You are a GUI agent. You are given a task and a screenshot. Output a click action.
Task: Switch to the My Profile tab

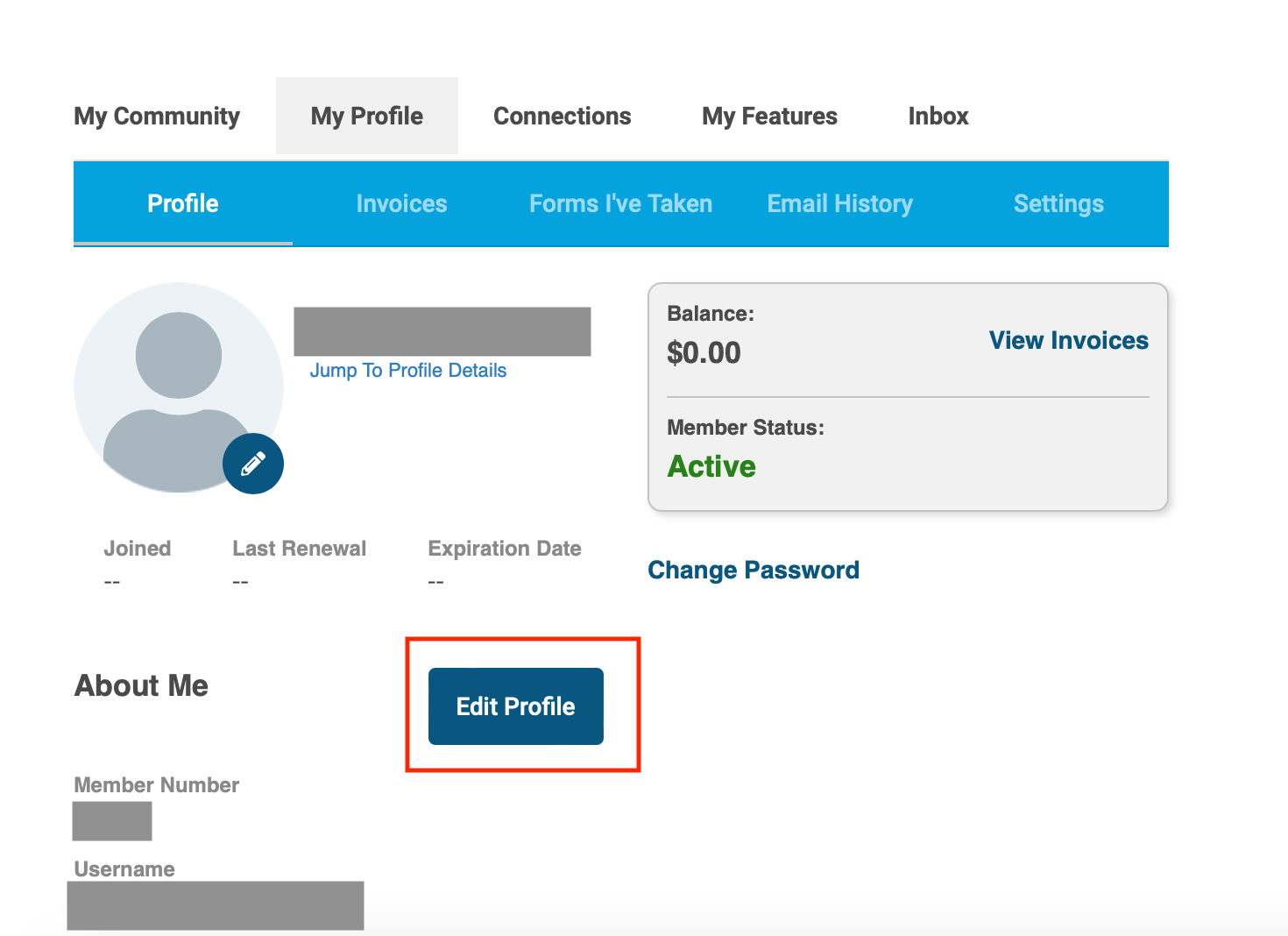coord(367,116)
